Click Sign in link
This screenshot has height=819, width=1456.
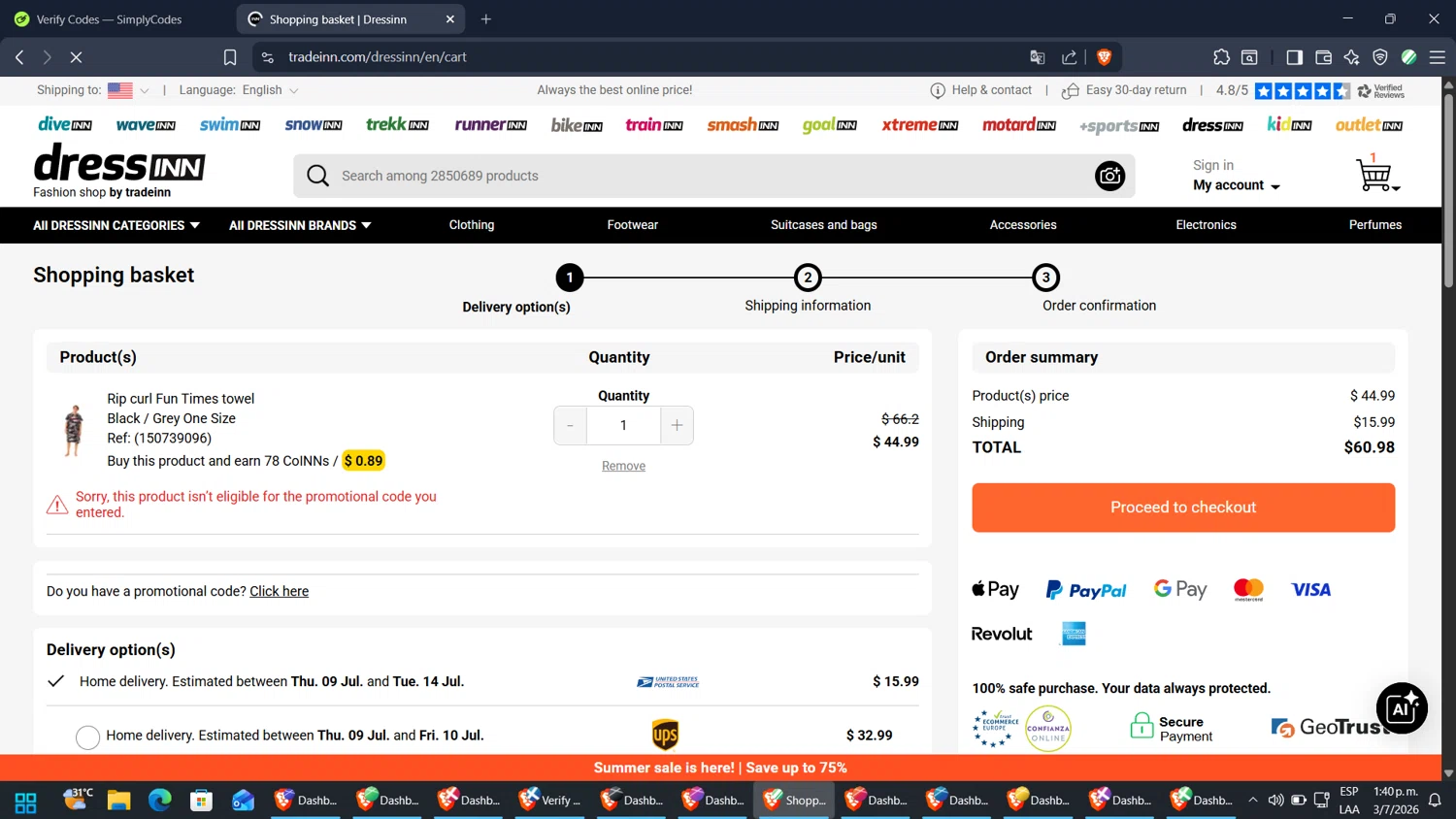point(1213,165)
